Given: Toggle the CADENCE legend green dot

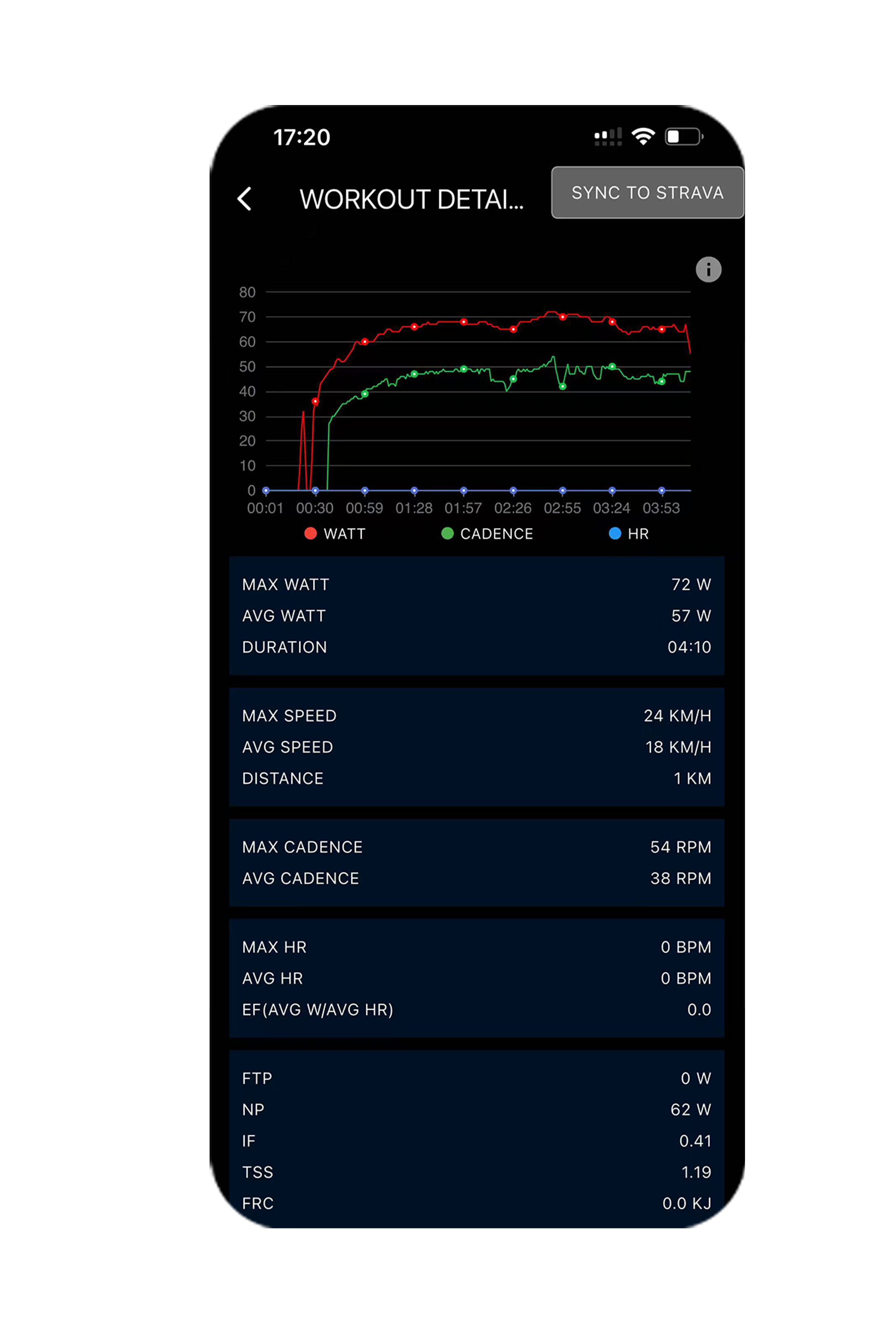Looking at the screenshot, I should tap(447, 533).
